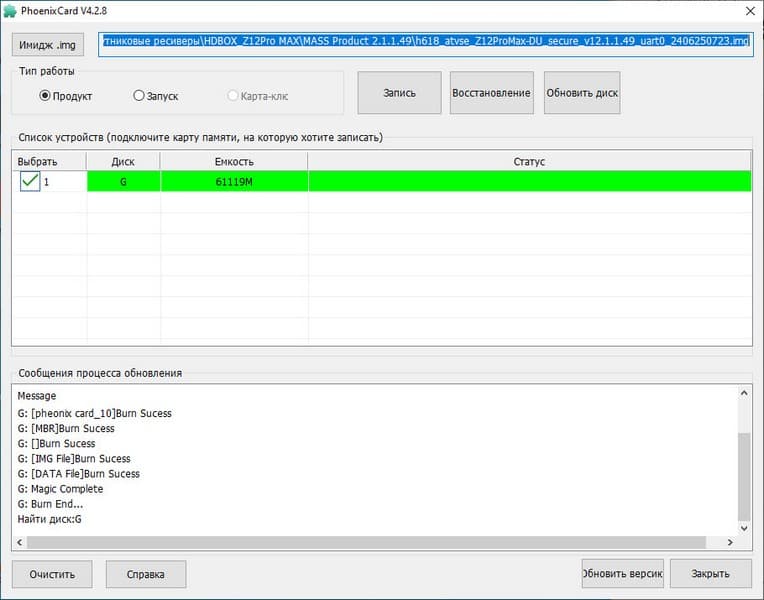The image size is (764, 600).
Task: Click the message log scroll down arrow
Action: 744,528
